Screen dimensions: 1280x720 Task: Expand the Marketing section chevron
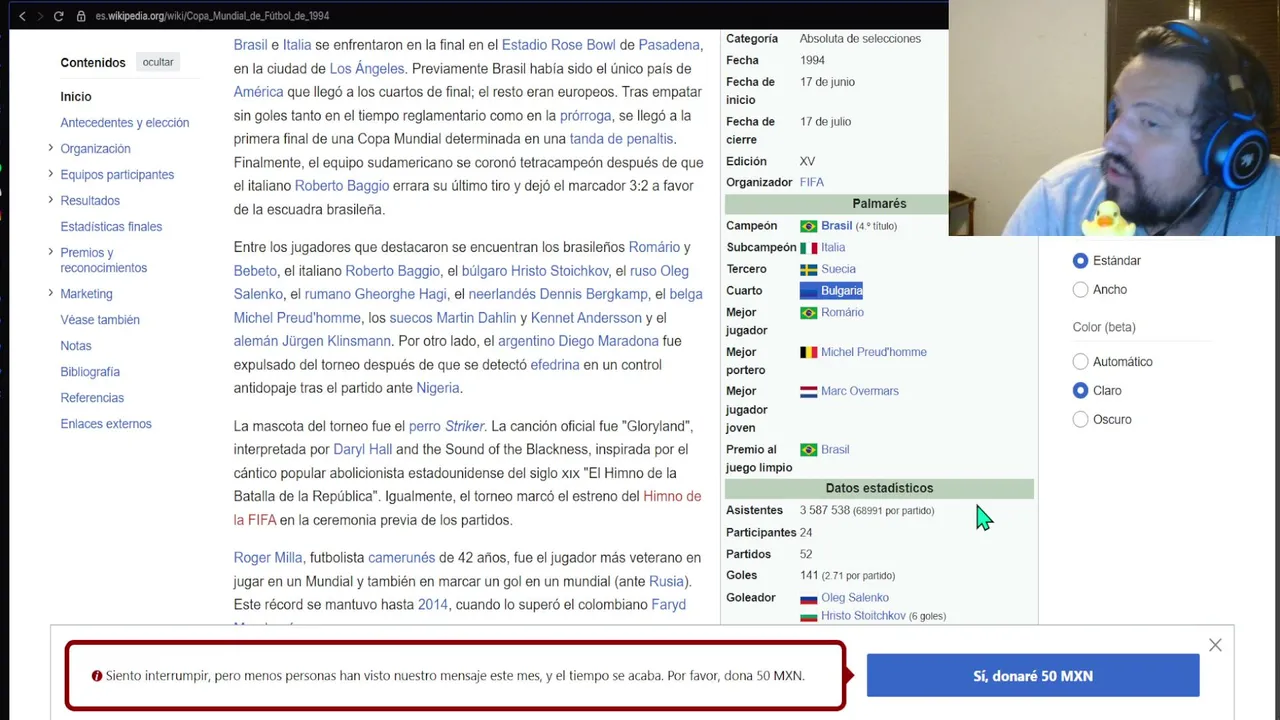(x=50, y=293)
